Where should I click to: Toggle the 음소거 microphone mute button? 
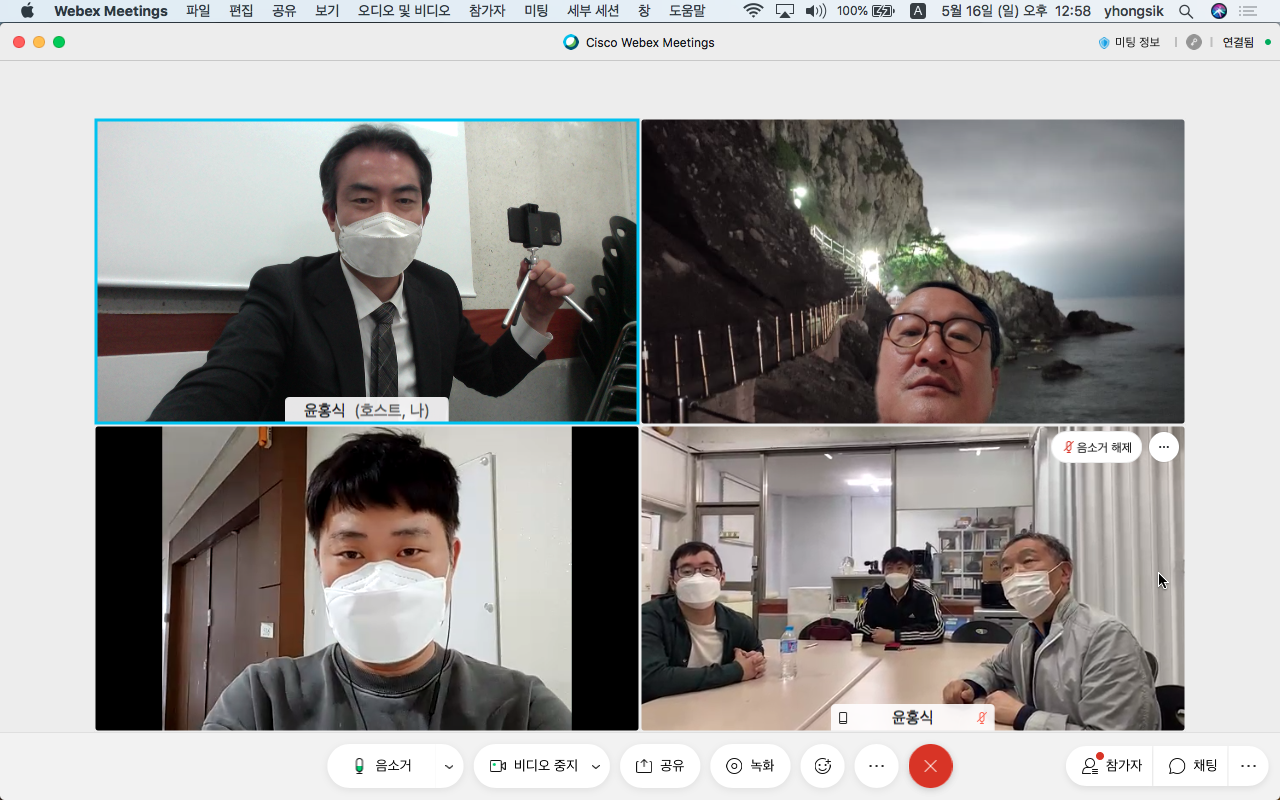[x=383, y=766]
